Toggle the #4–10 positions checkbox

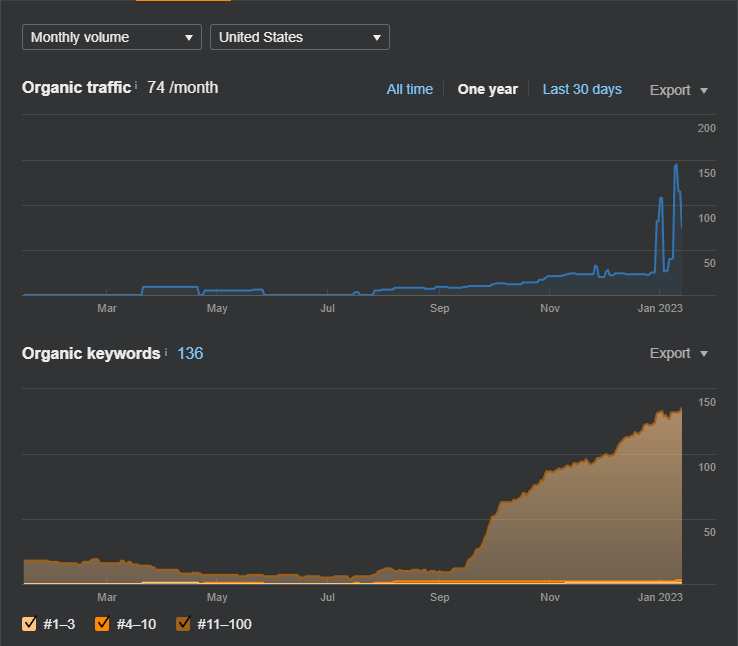(x=102, y=624)
